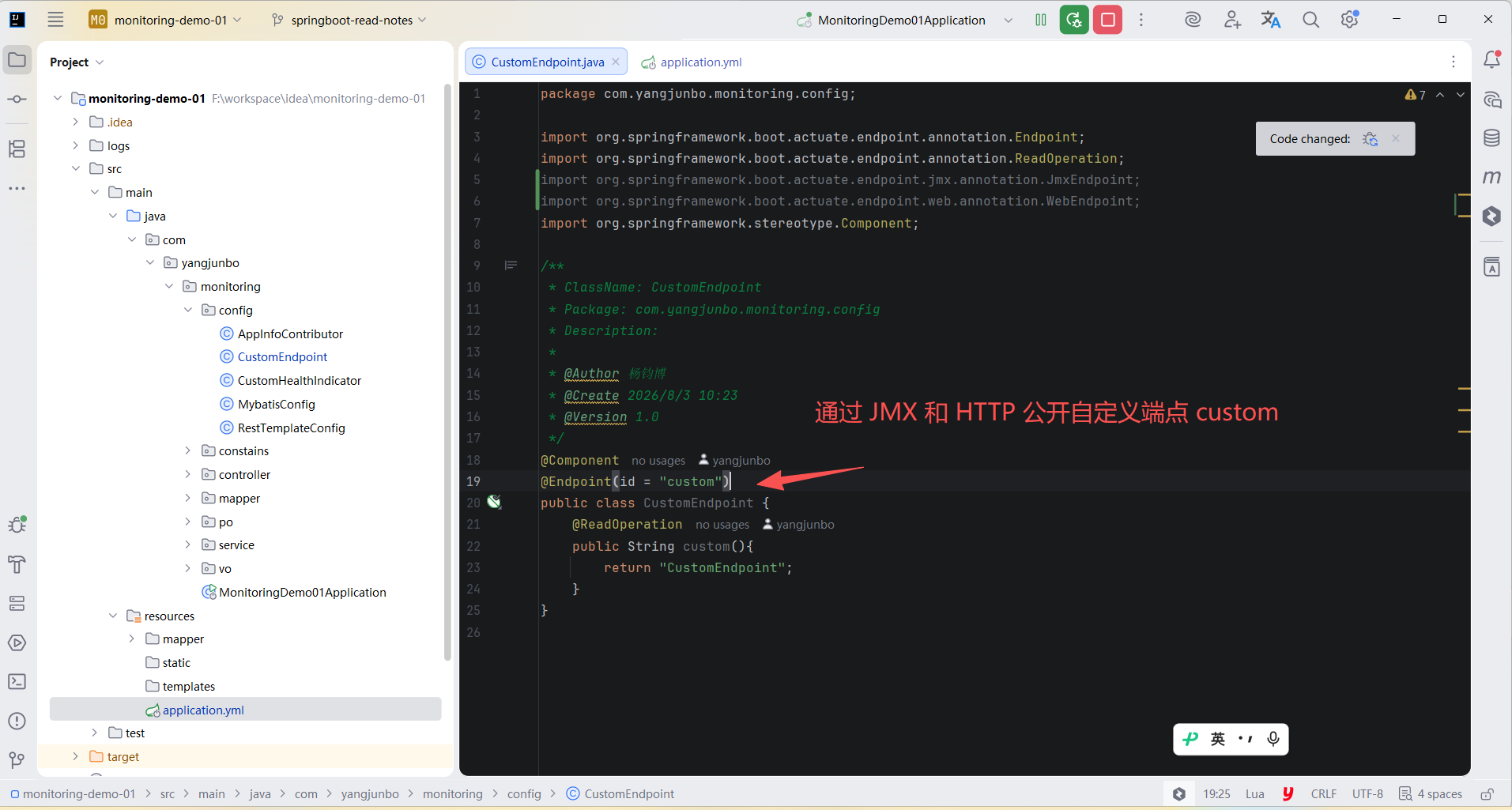The width and height of the screenshot is (1512, 810).
Task: Rerun MonitoringDemo01Application with green button
Action: (x=1074, y=20)
